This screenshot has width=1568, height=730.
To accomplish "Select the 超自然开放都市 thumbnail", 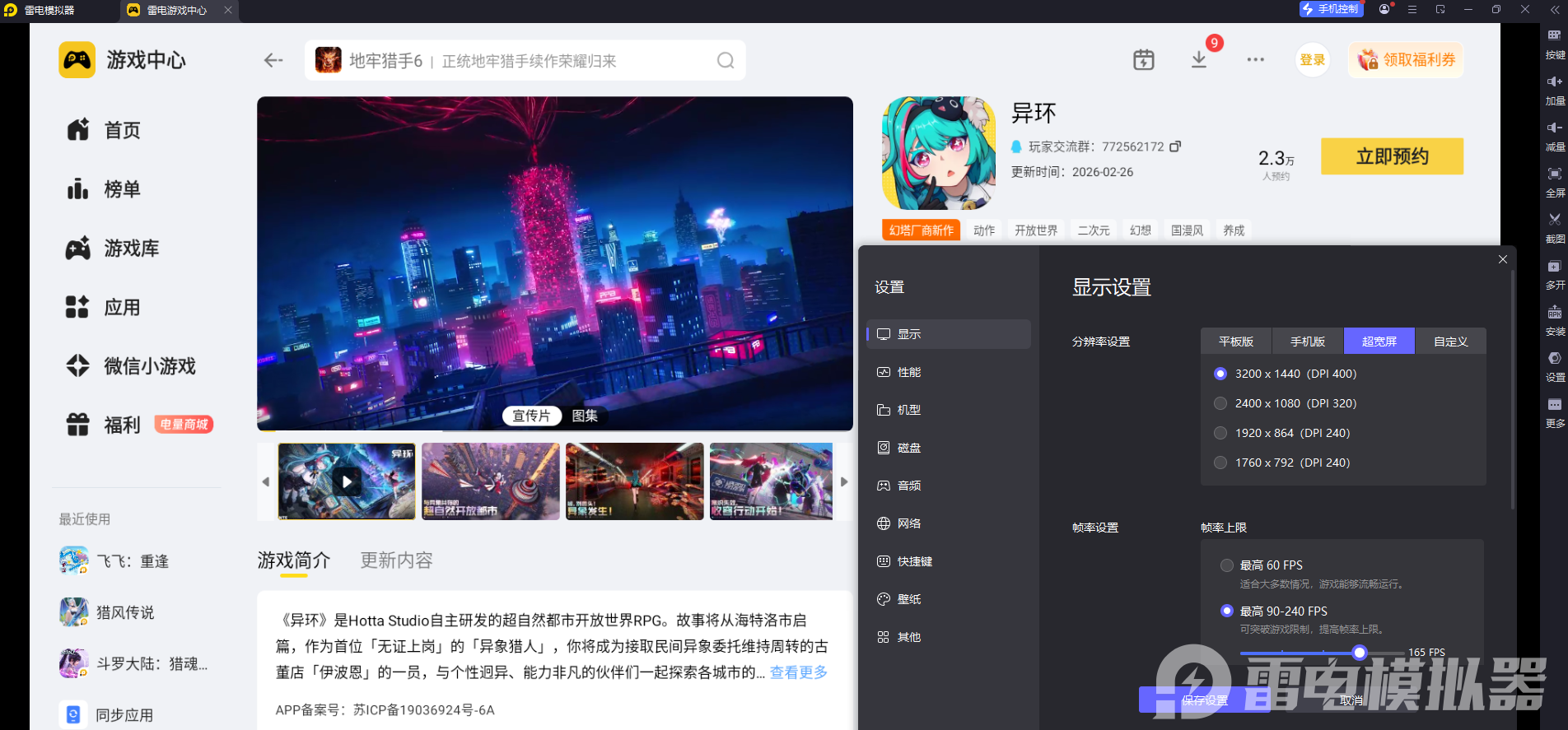I will point(491,481).
